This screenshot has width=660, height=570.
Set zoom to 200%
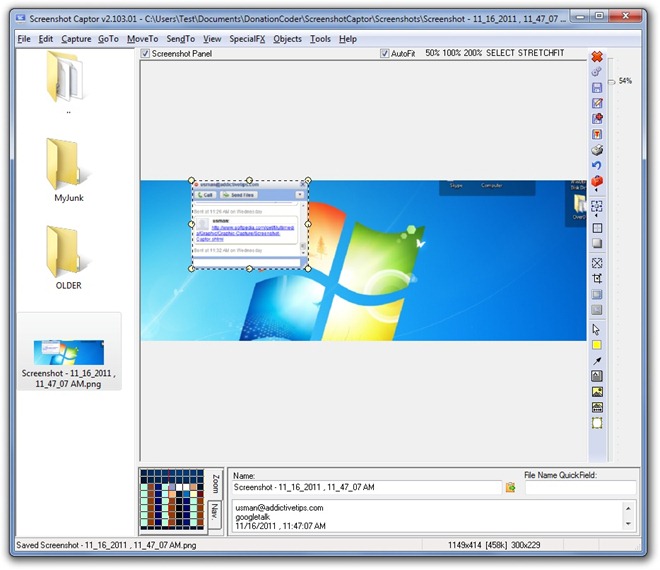click(473, 53)
